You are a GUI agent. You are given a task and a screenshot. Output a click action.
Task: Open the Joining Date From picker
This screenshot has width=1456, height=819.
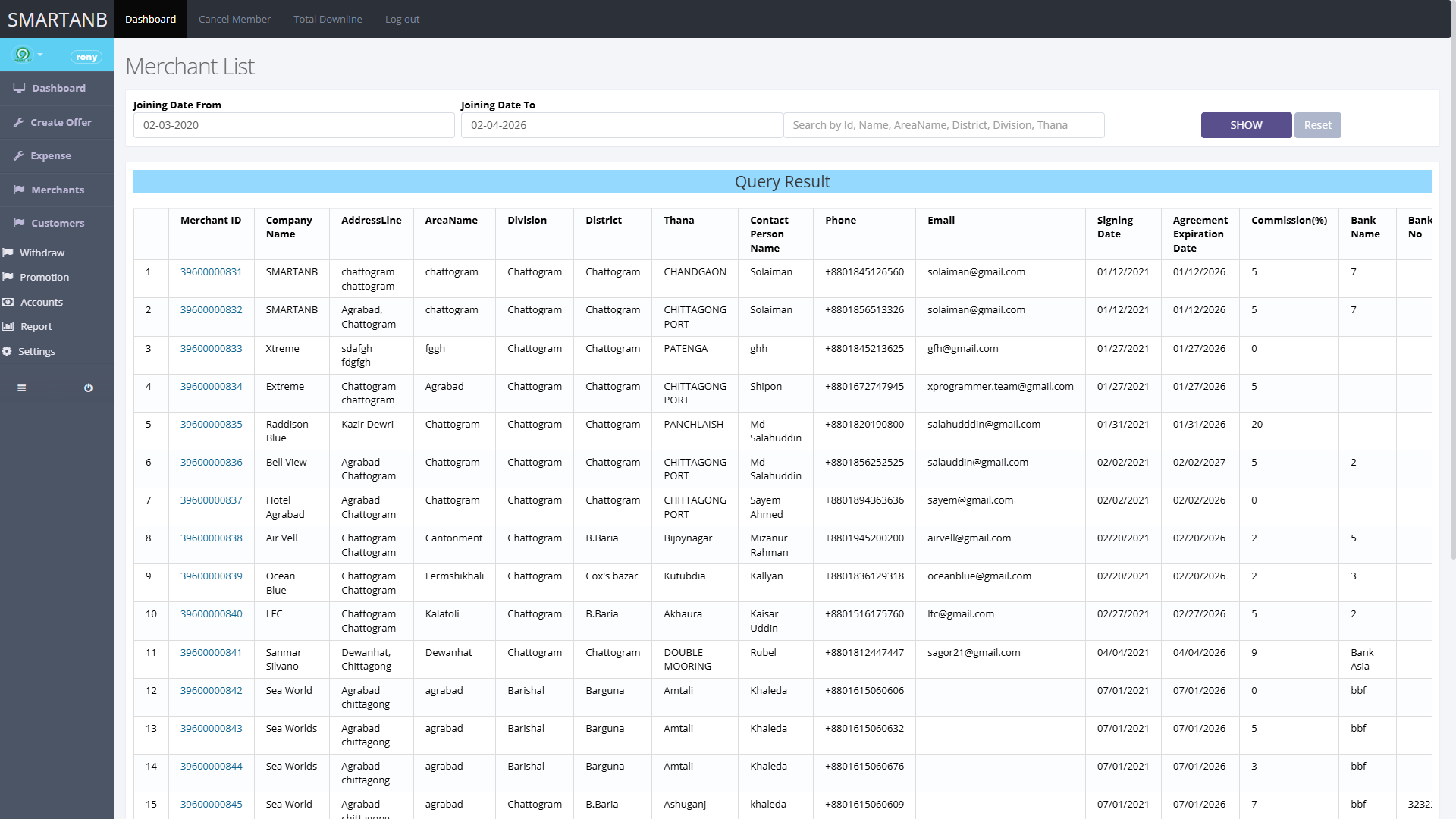[x=293, y=125]
